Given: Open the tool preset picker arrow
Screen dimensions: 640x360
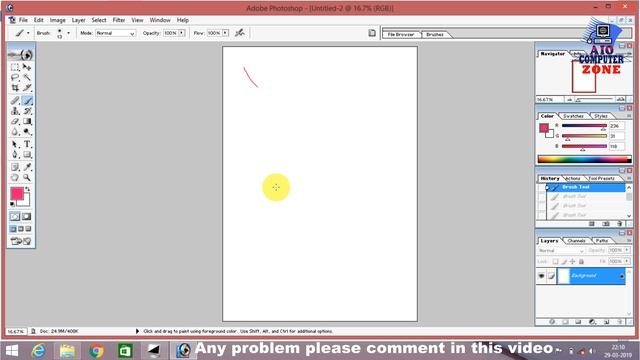Looking at the screenshot, I should tap(28, 33).
